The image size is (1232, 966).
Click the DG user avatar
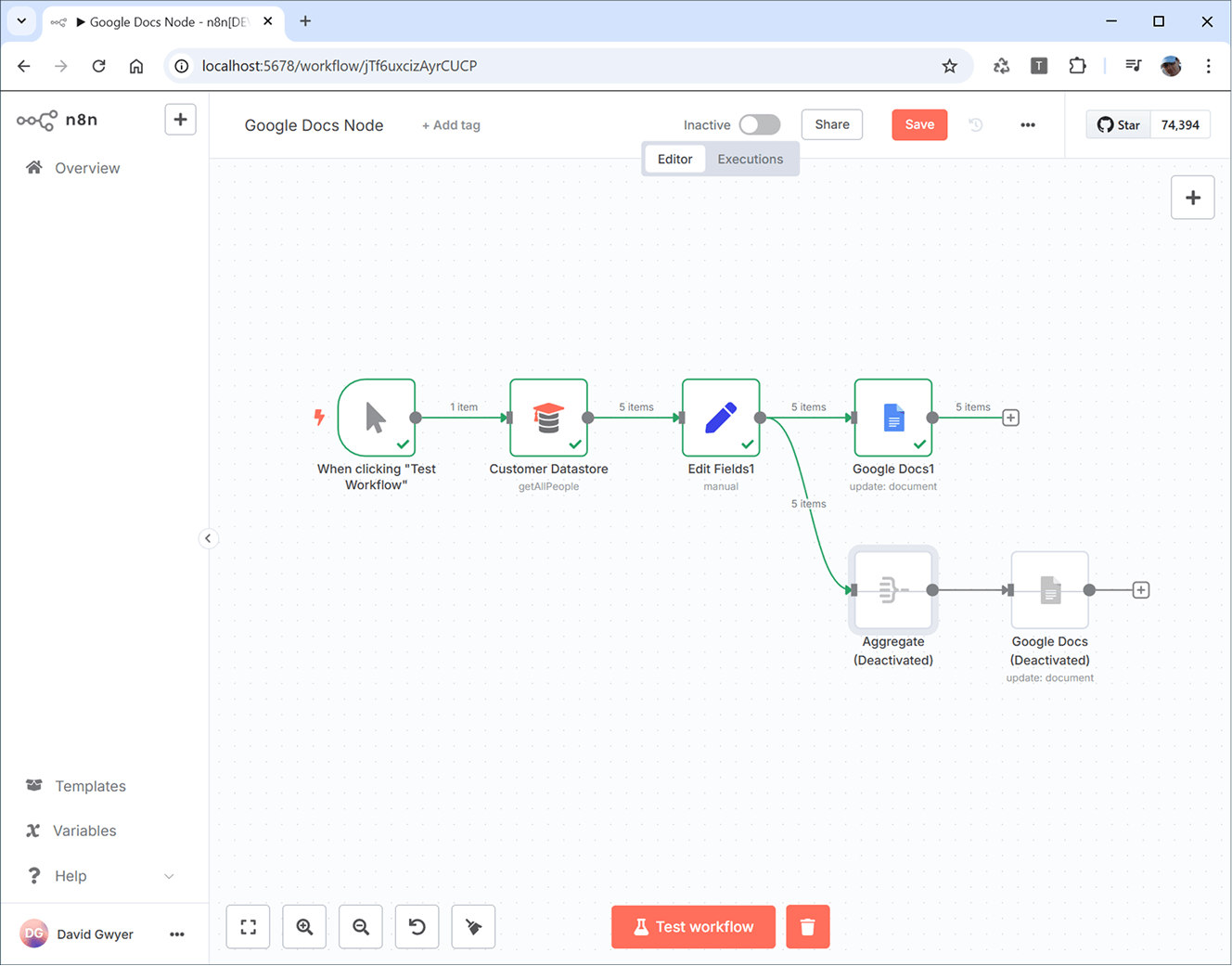click(x=34, y=934)
